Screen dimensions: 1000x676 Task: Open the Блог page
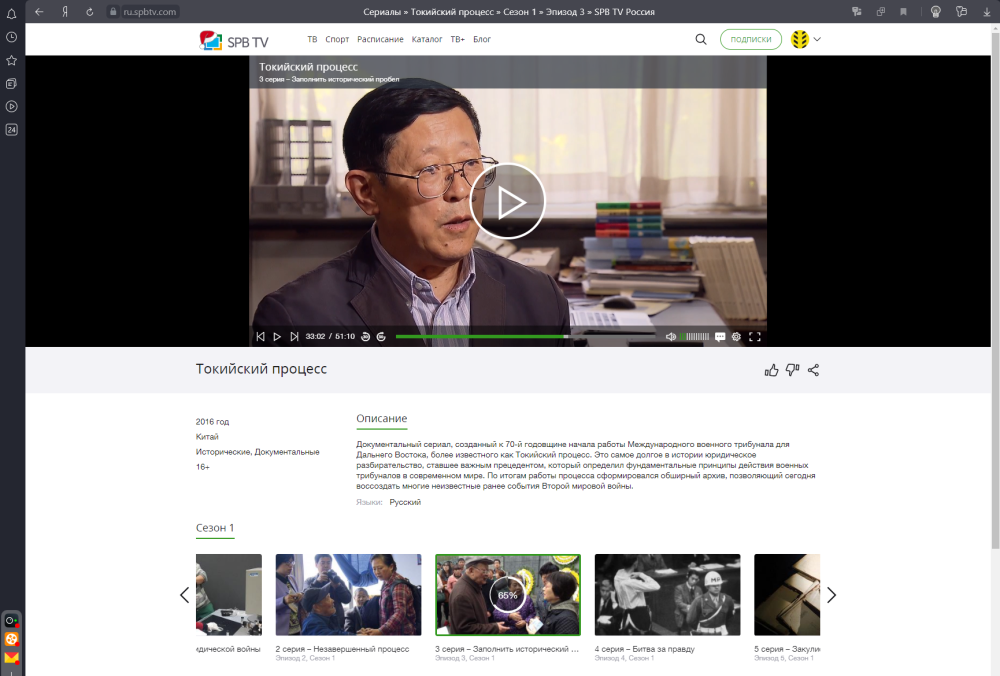pyautogui.click(x=482, y=39)
